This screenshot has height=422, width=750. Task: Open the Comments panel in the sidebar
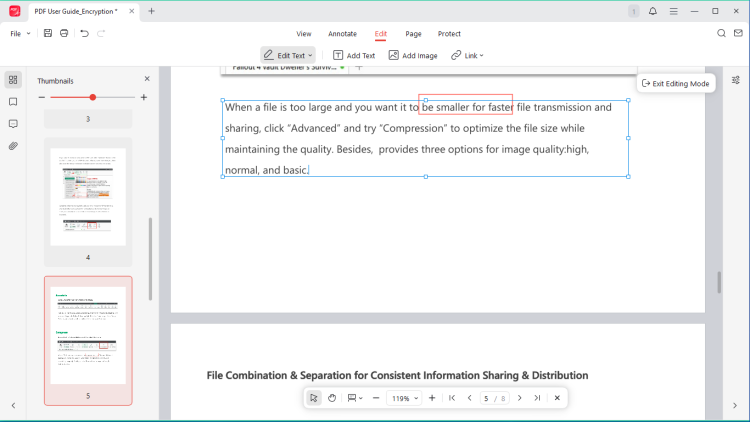coord(13,124)
